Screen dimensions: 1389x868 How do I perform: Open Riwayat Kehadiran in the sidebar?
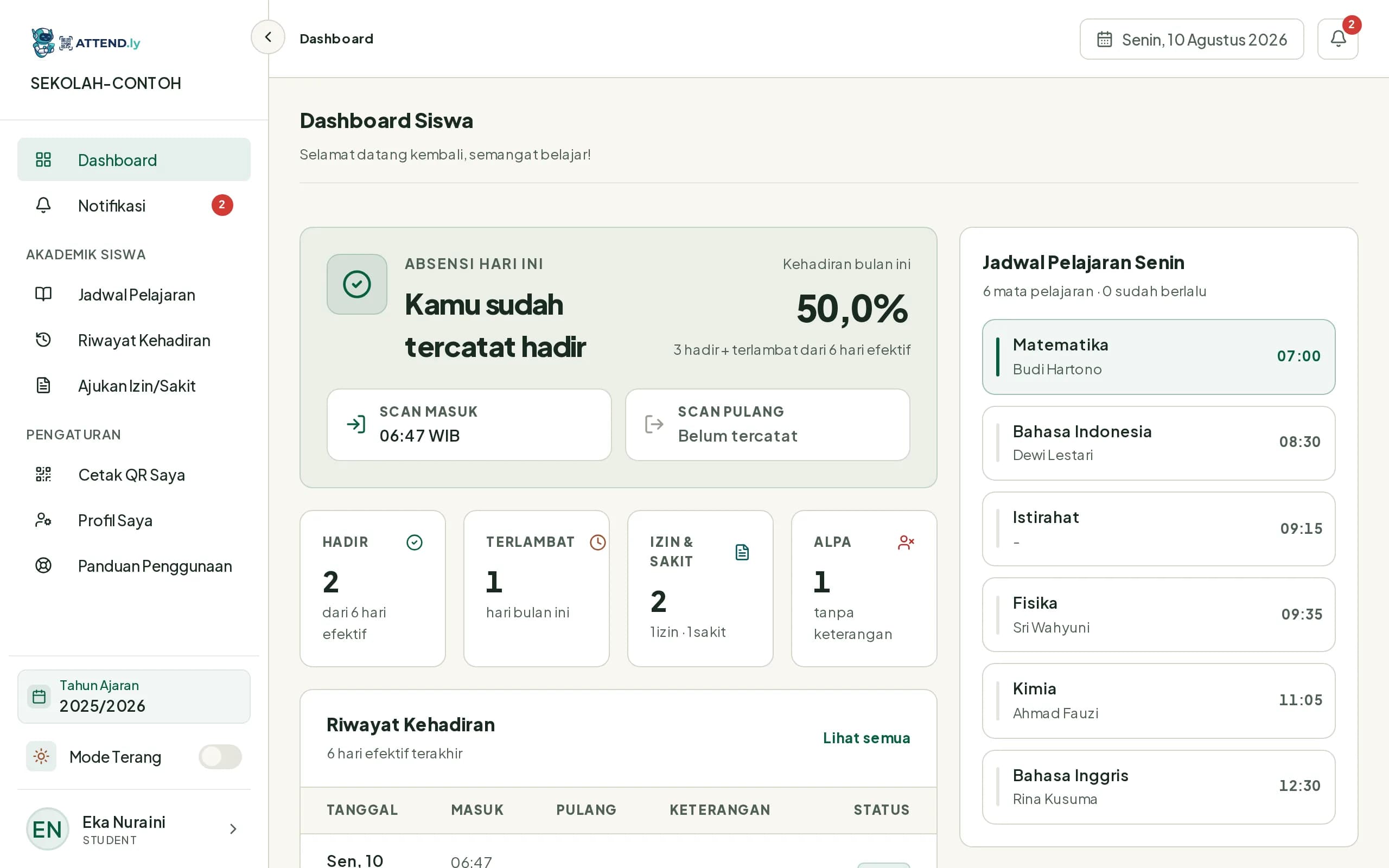133,340
